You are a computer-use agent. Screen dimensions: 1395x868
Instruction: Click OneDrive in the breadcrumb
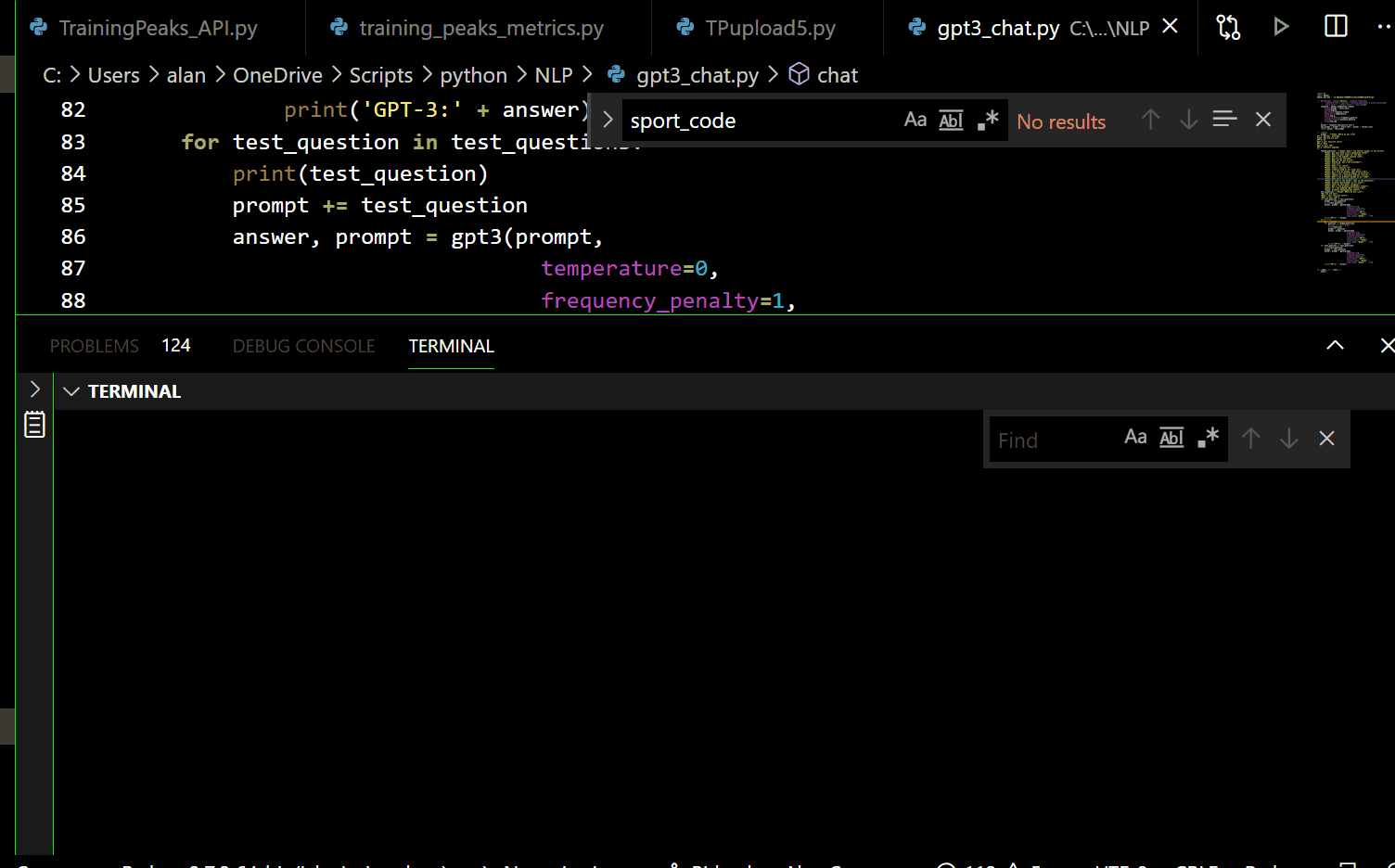277,75
